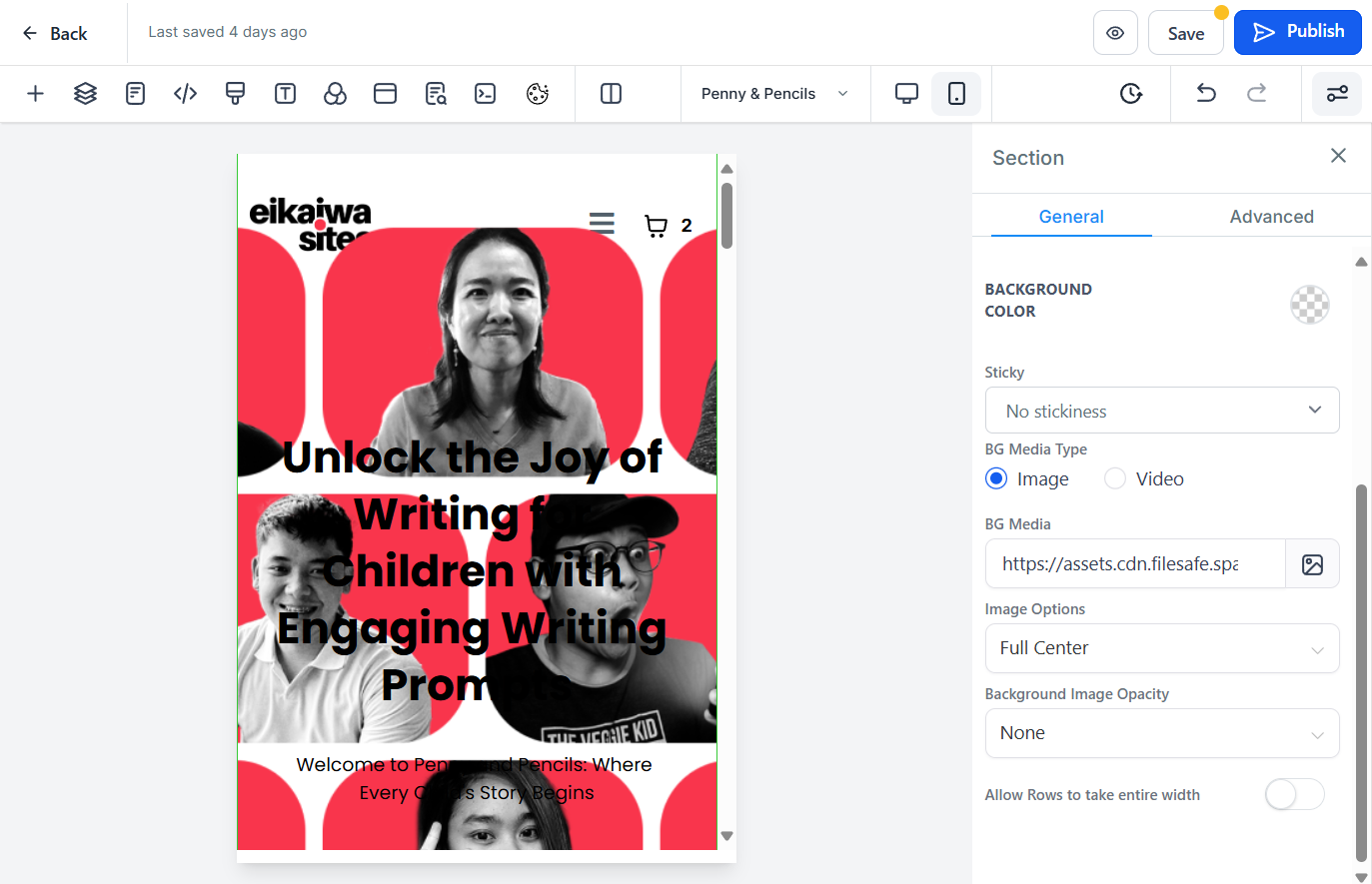The image size is (1372, 884).
Task: Click the add element plus icon
Action: [x=35, y=94]
